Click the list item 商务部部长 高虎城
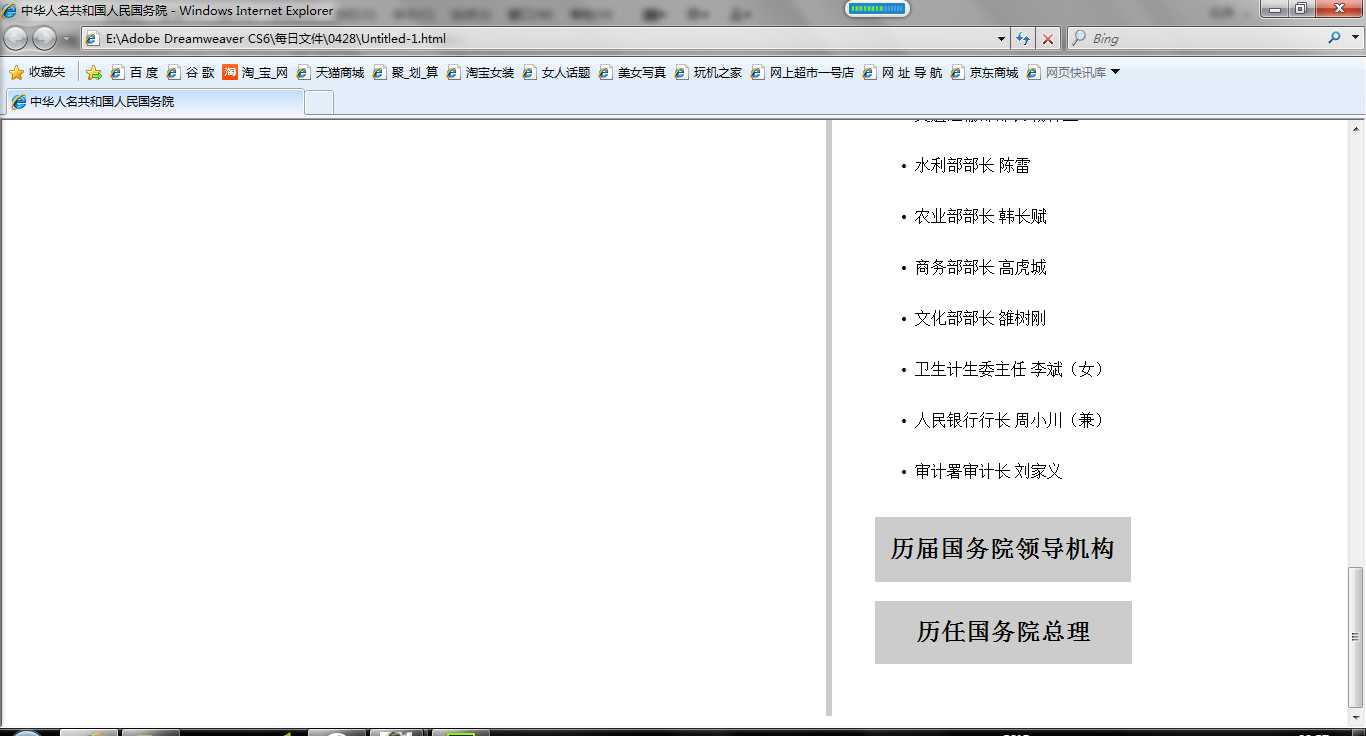1366x736 pixels. pyautogui.click(x=981, y=267)
